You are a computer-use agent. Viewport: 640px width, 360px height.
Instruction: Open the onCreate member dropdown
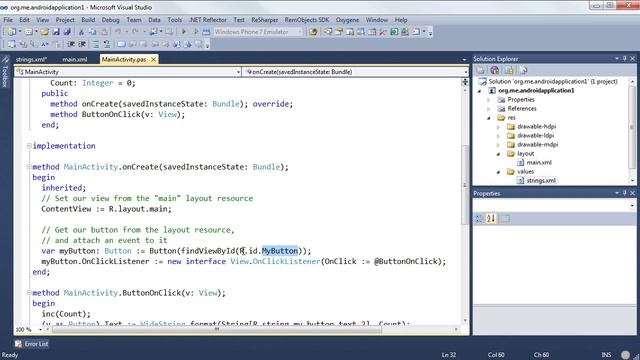point(466,72)
